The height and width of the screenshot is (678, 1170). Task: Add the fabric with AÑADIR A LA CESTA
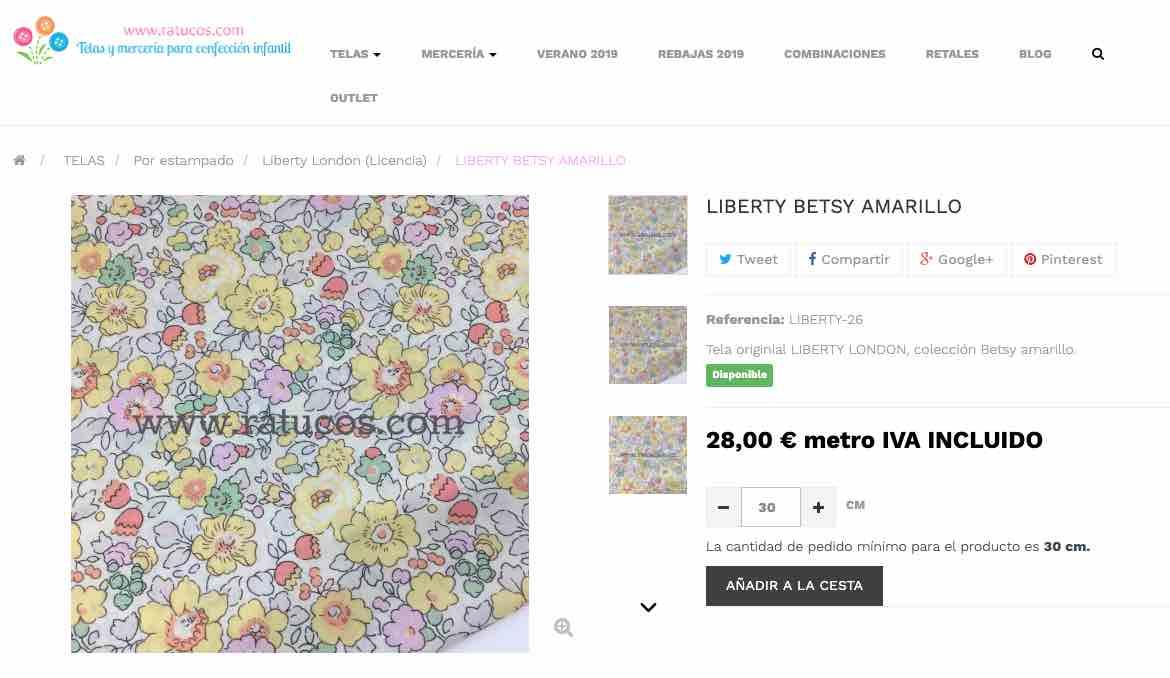(x=794, y=586)
